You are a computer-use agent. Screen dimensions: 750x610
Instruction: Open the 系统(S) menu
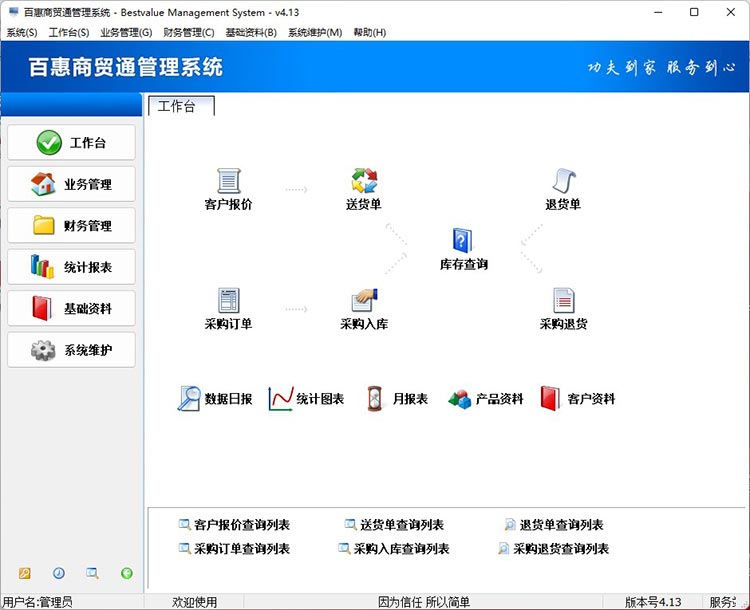(x=22, y=33)
